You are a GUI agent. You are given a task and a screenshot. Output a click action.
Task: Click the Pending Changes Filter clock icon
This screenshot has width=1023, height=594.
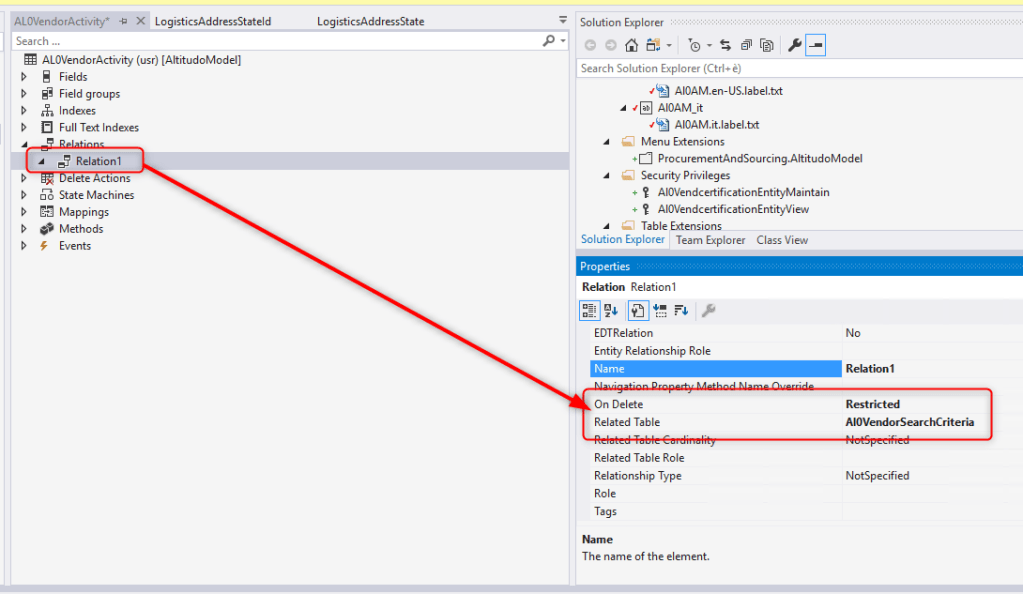click(x=694, y=45)
